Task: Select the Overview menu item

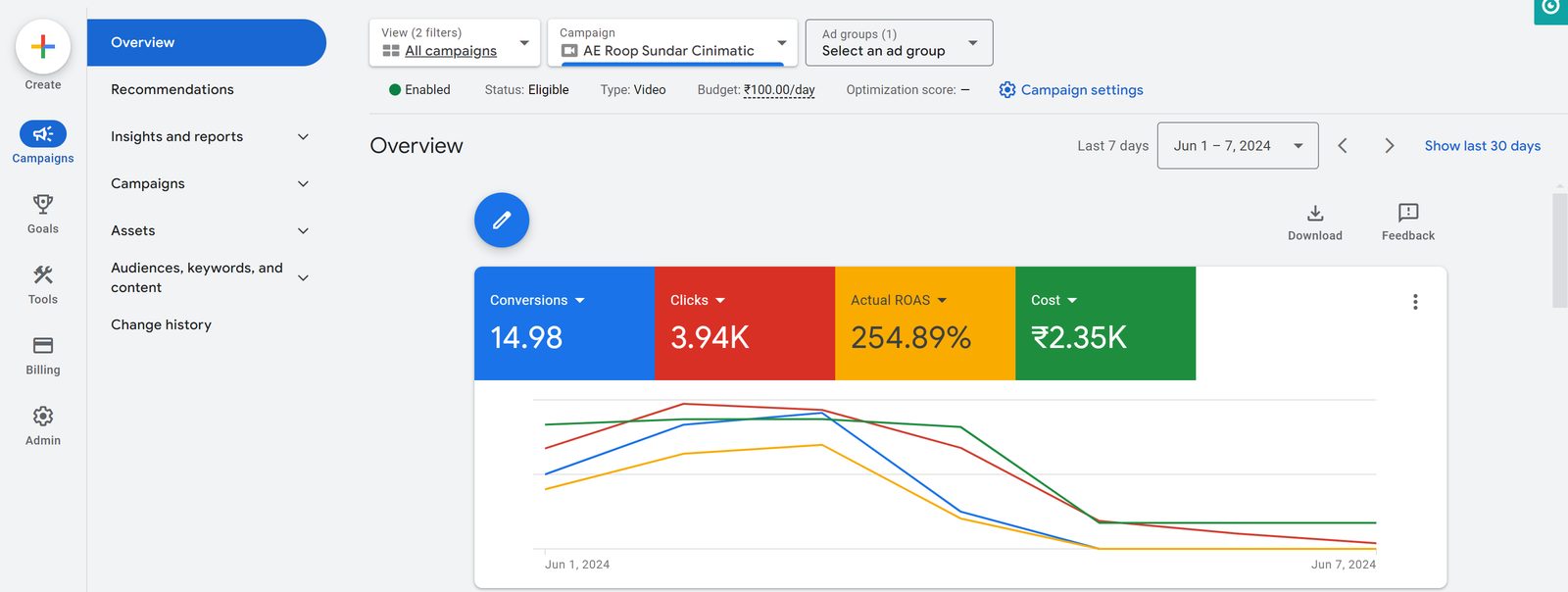Action: pos(207,42)
